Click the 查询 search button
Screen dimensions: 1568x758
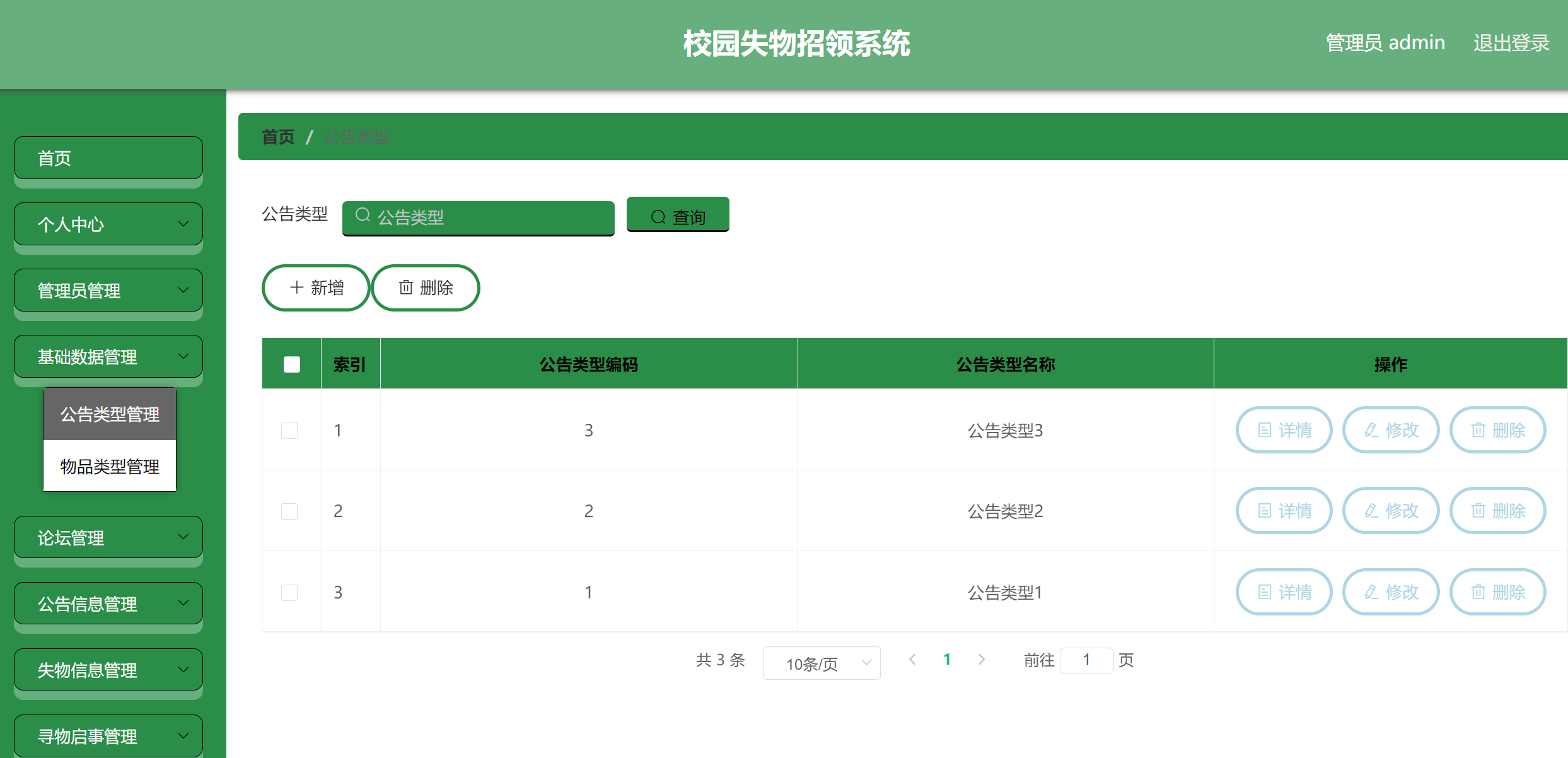678,215
